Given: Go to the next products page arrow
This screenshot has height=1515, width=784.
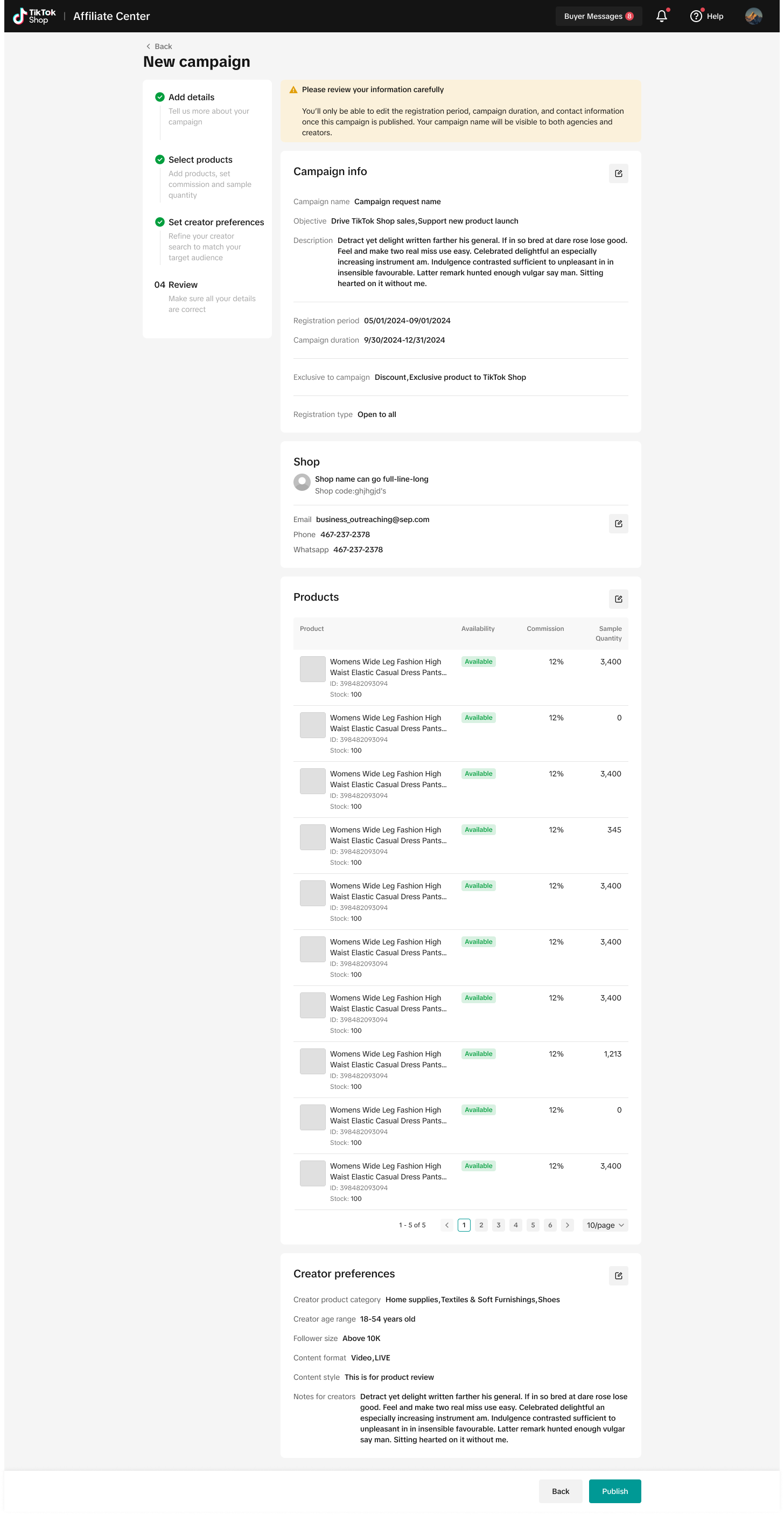Looking at the screenshot, I should point(567,1225).
